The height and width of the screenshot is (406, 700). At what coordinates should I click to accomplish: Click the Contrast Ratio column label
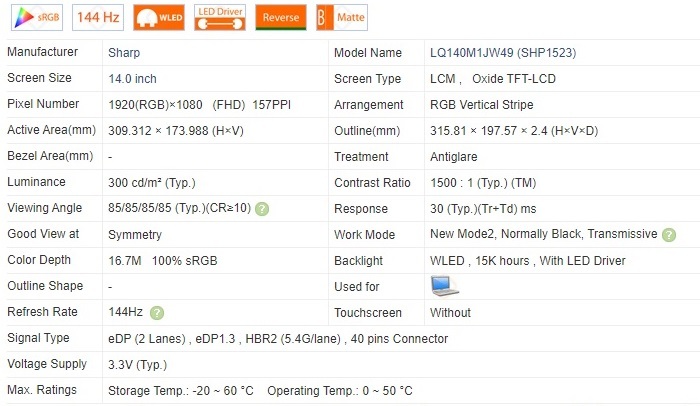click(x=372, y=183)
